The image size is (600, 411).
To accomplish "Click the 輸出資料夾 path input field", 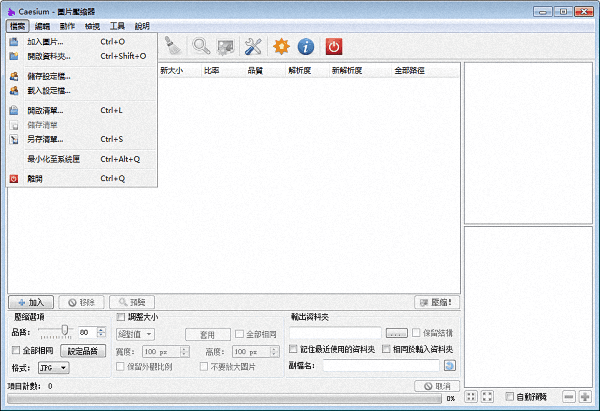I will tap(335, 333).
